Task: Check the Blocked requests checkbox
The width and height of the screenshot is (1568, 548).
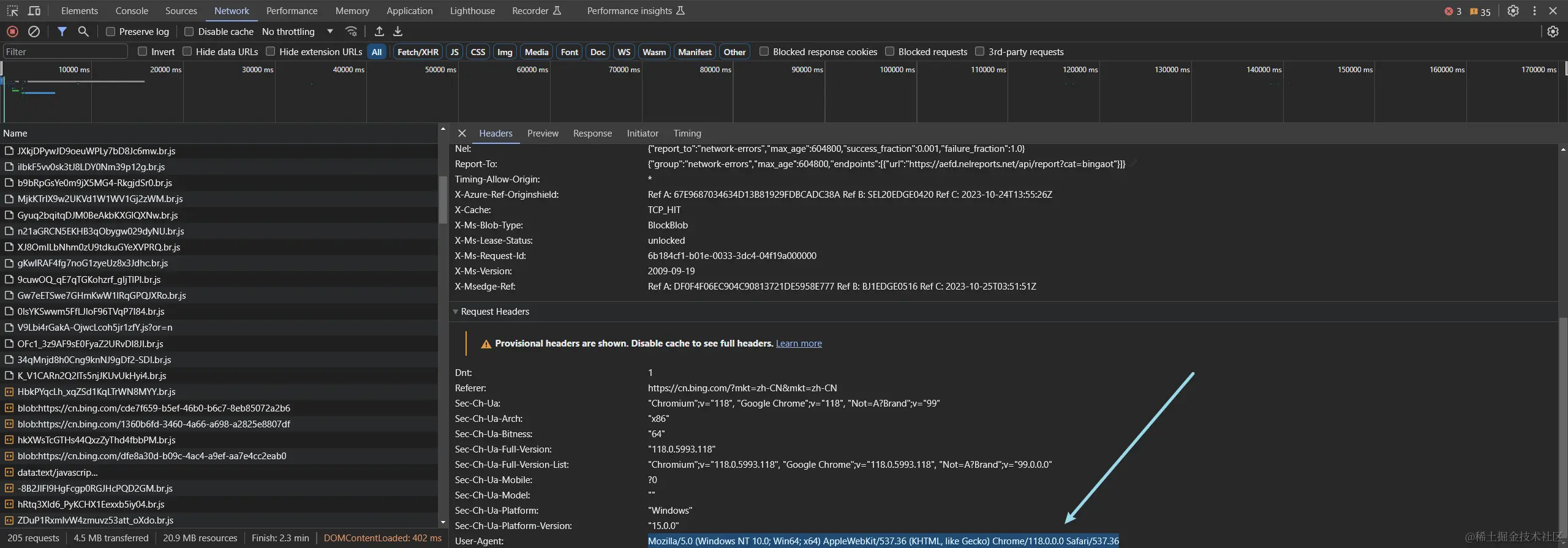Action: point(890,51)
